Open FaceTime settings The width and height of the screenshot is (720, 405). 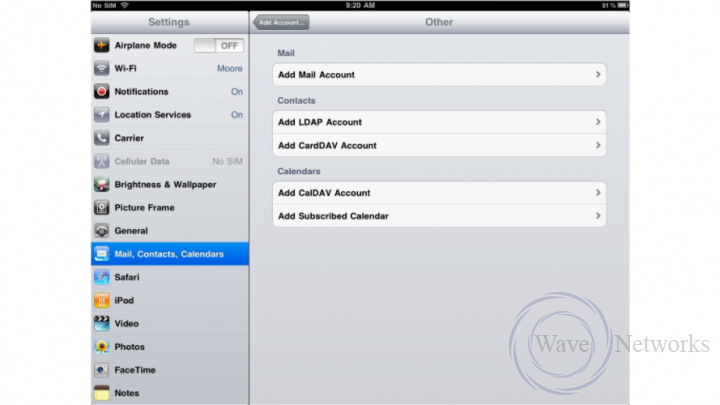(x=170, y=370)
